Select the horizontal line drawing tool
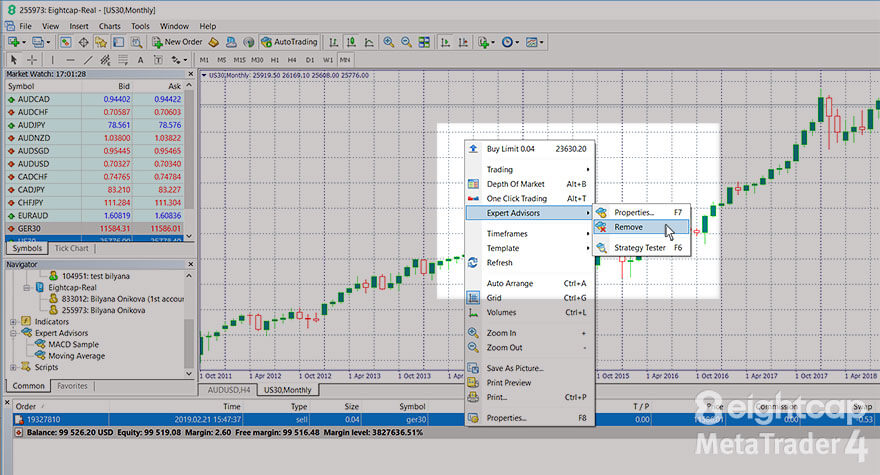The width and height of the screenshot is (880, 475). tap(70, 60)
